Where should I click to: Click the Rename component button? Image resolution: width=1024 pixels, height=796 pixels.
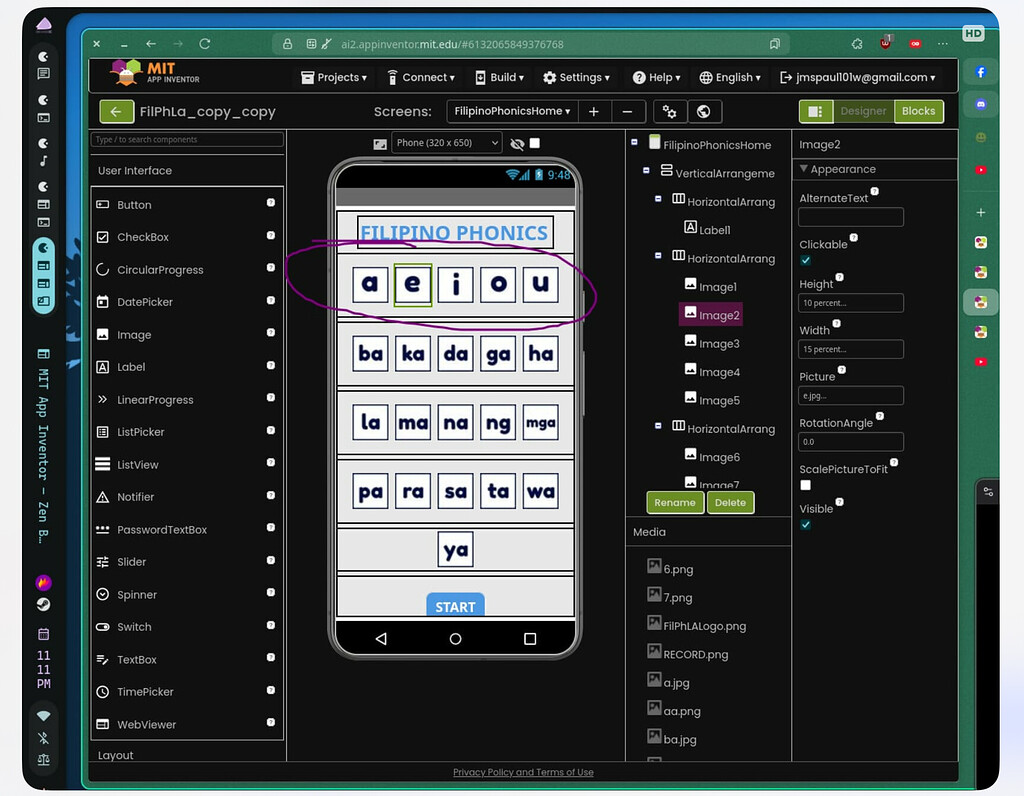click(x=675, y=503)
